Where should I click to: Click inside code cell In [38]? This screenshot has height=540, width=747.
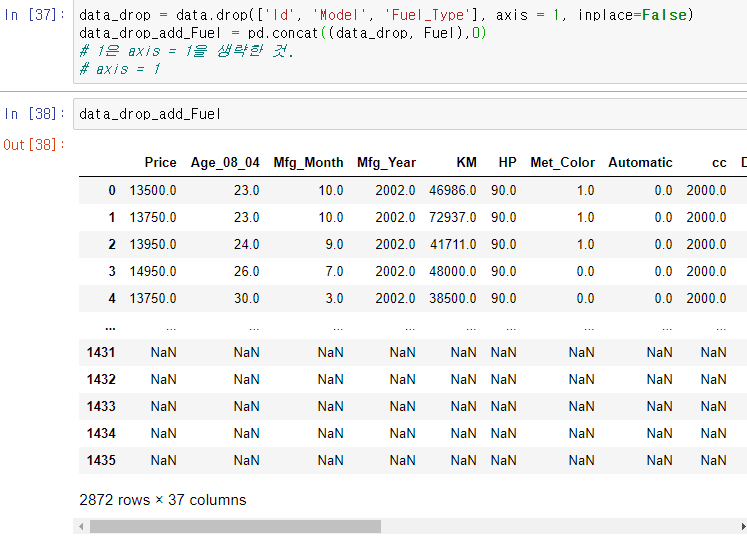click(410, 114)
